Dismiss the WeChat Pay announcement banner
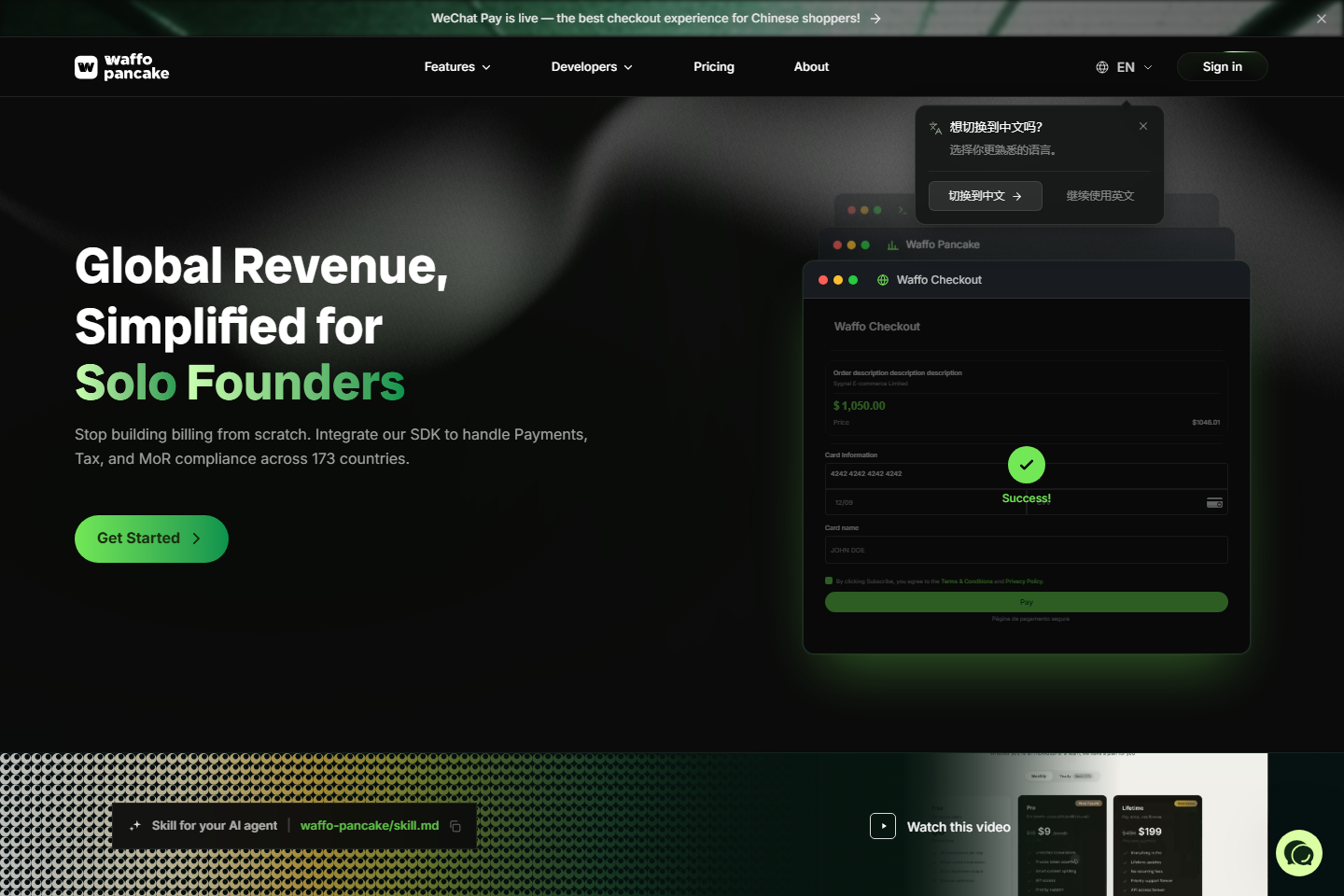 (x=1322, y=19)
